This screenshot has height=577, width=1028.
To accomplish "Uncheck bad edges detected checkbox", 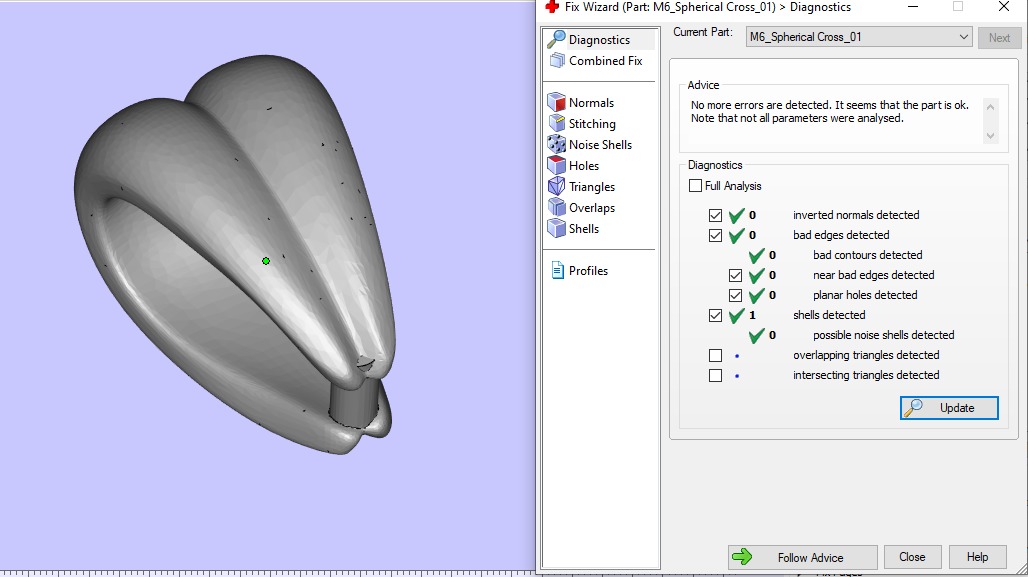I will tap(715, 235).
